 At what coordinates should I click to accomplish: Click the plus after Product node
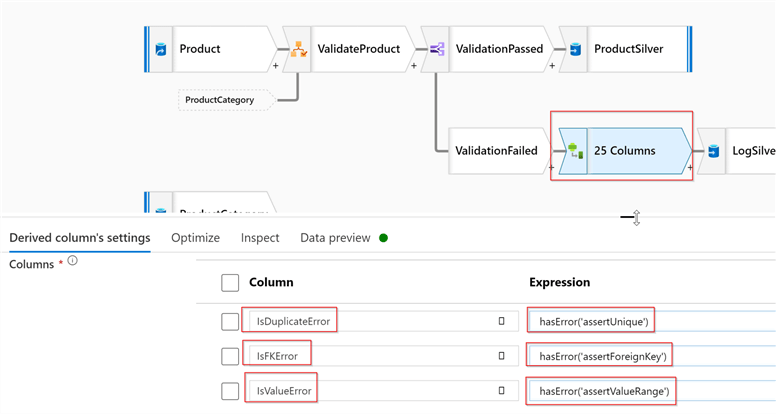[x=275, y=66]
